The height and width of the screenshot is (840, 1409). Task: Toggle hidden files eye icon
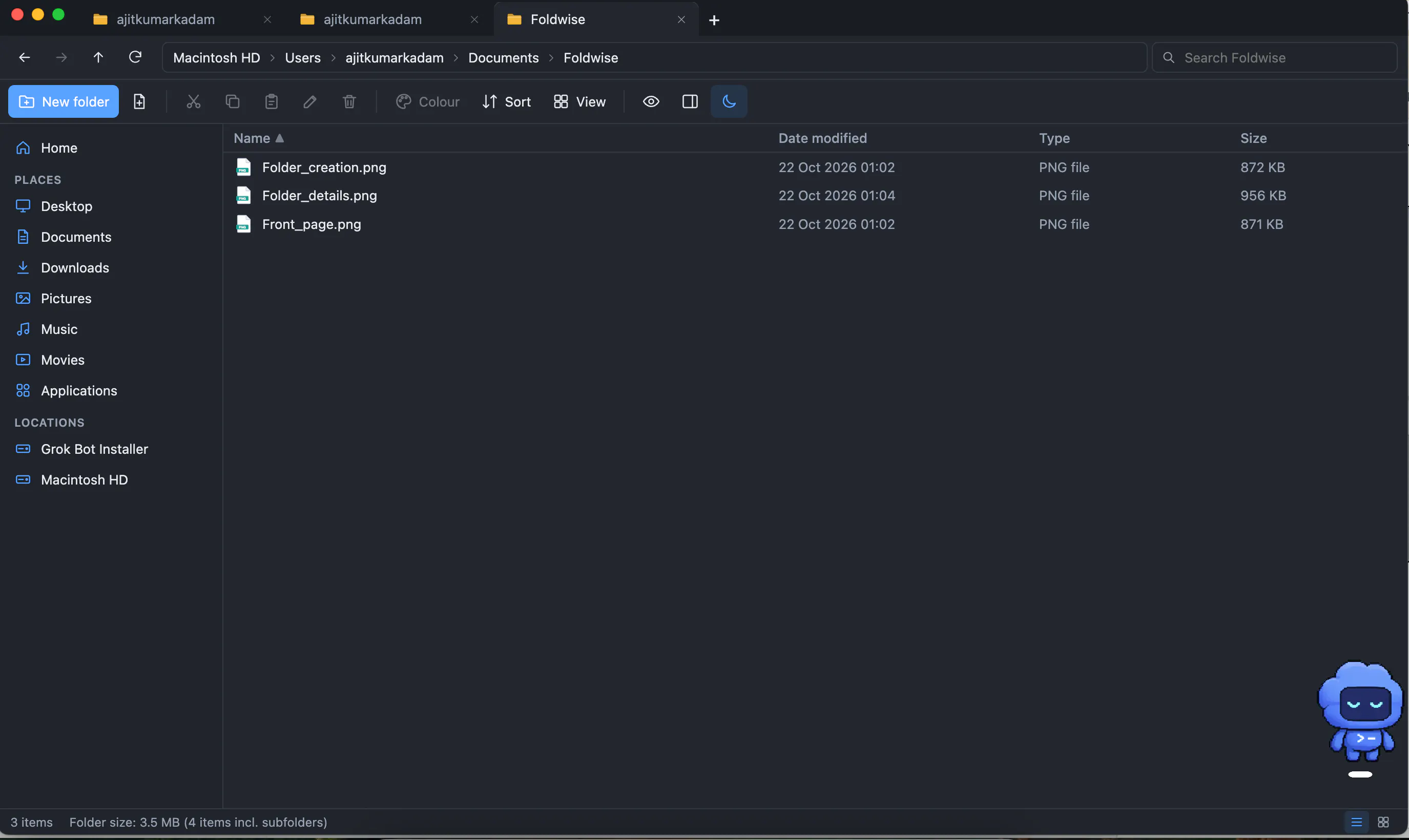tap(651, 101)
